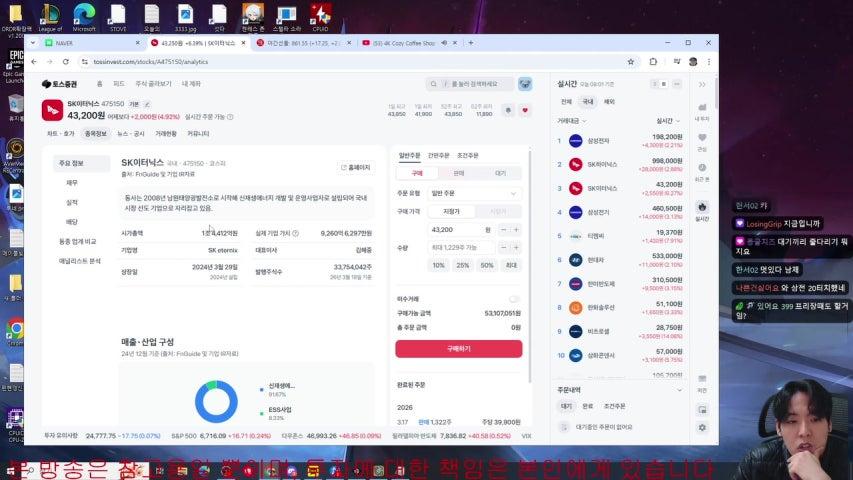Bookmark this page with the star icon

[631, 62]
